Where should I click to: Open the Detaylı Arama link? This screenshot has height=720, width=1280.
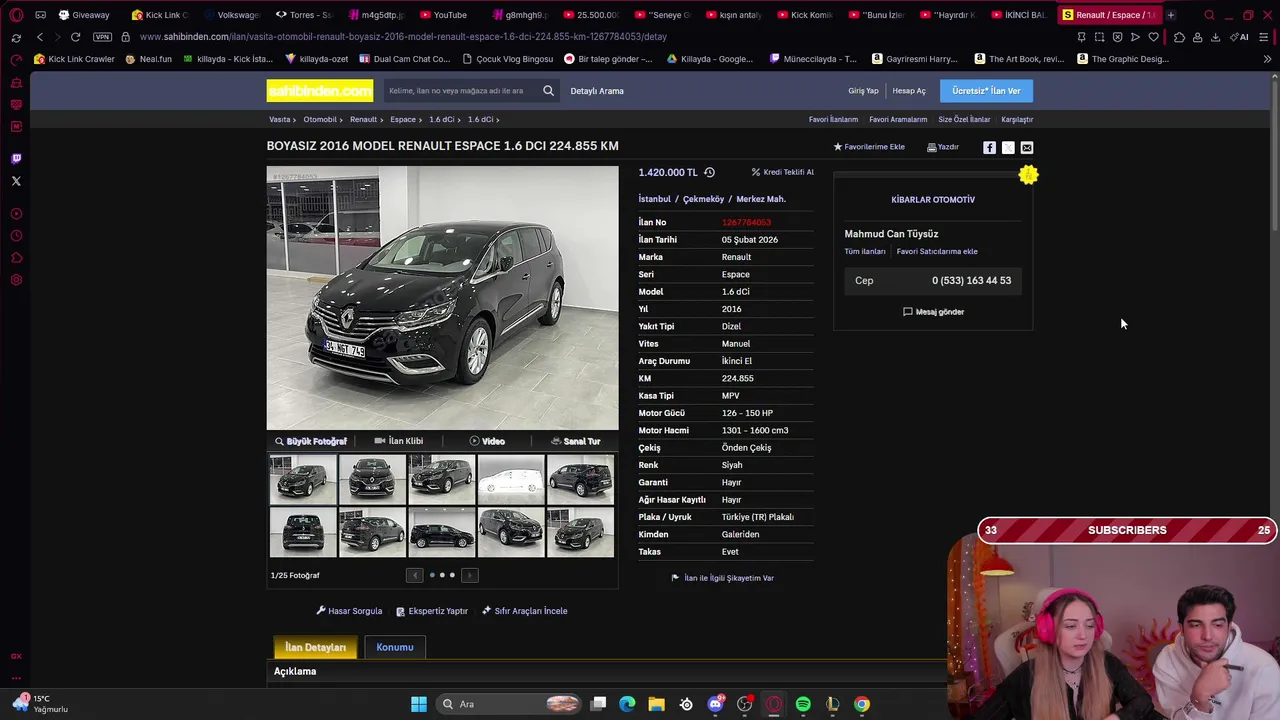(597, 91)
